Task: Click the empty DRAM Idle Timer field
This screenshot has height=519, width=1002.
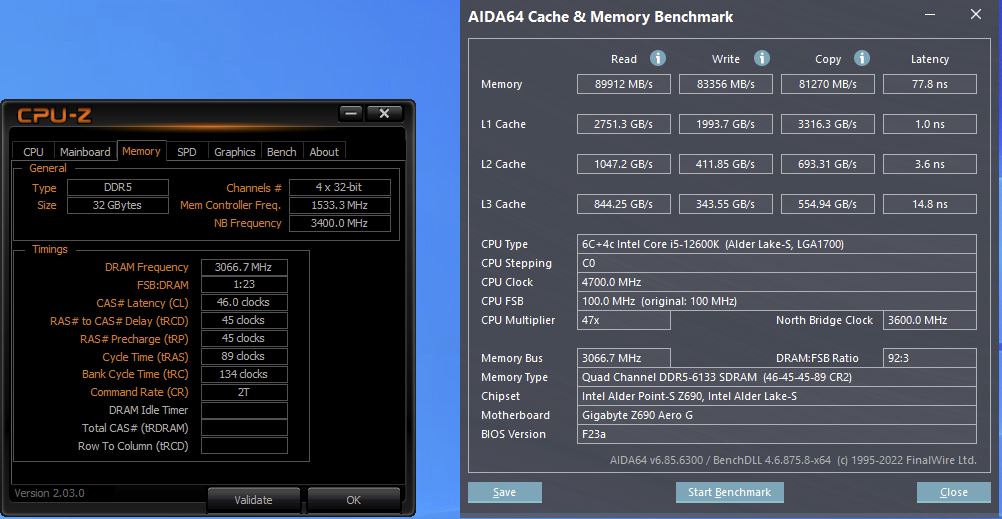Action: coord(244,410)
